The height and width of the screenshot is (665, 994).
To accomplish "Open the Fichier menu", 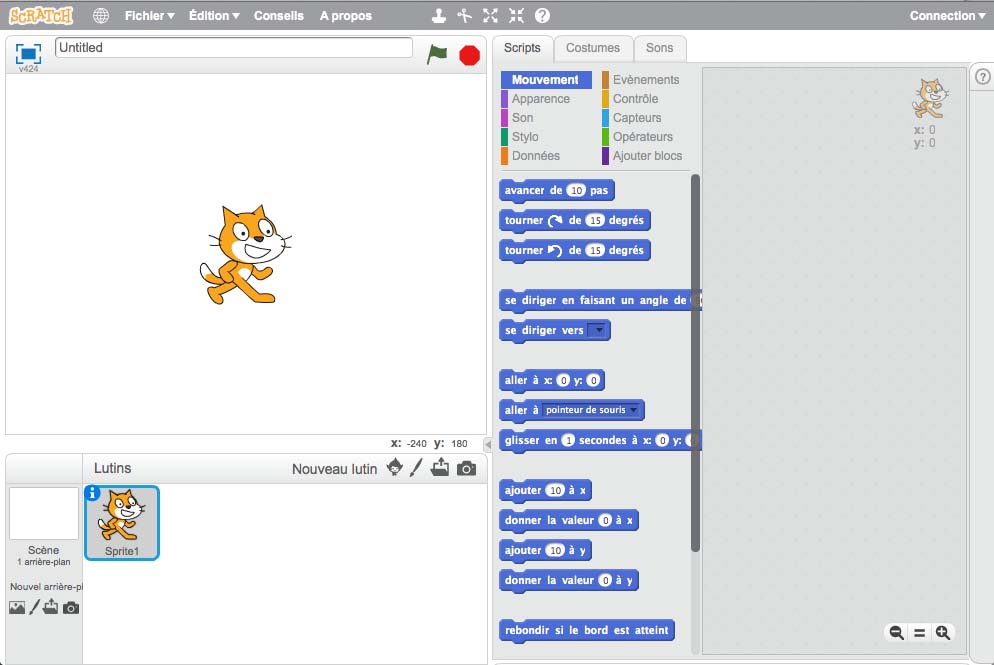I will (x=149, y=16).
